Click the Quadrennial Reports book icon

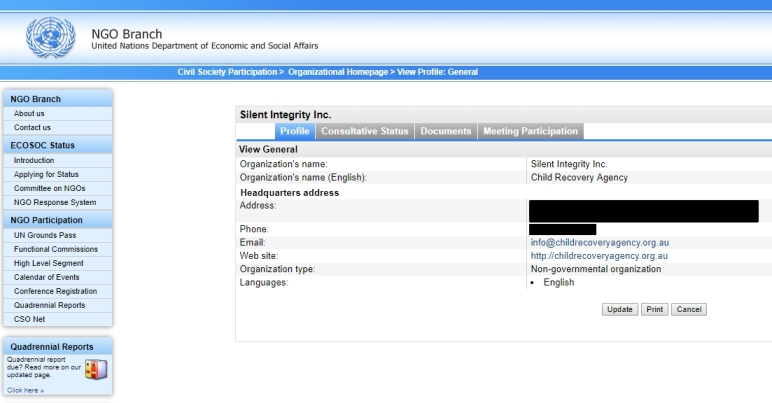pyautogui.click(x=92, y=369)
